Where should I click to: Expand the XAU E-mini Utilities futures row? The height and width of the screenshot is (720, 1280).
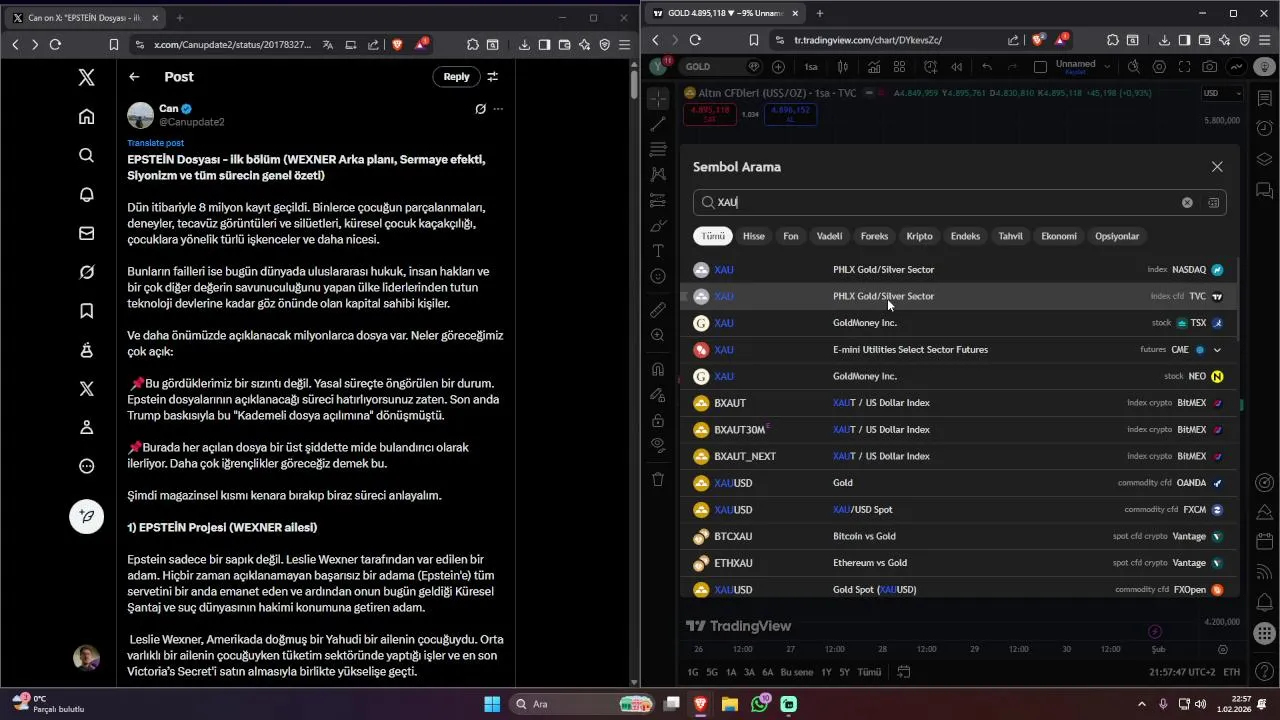1217,350
